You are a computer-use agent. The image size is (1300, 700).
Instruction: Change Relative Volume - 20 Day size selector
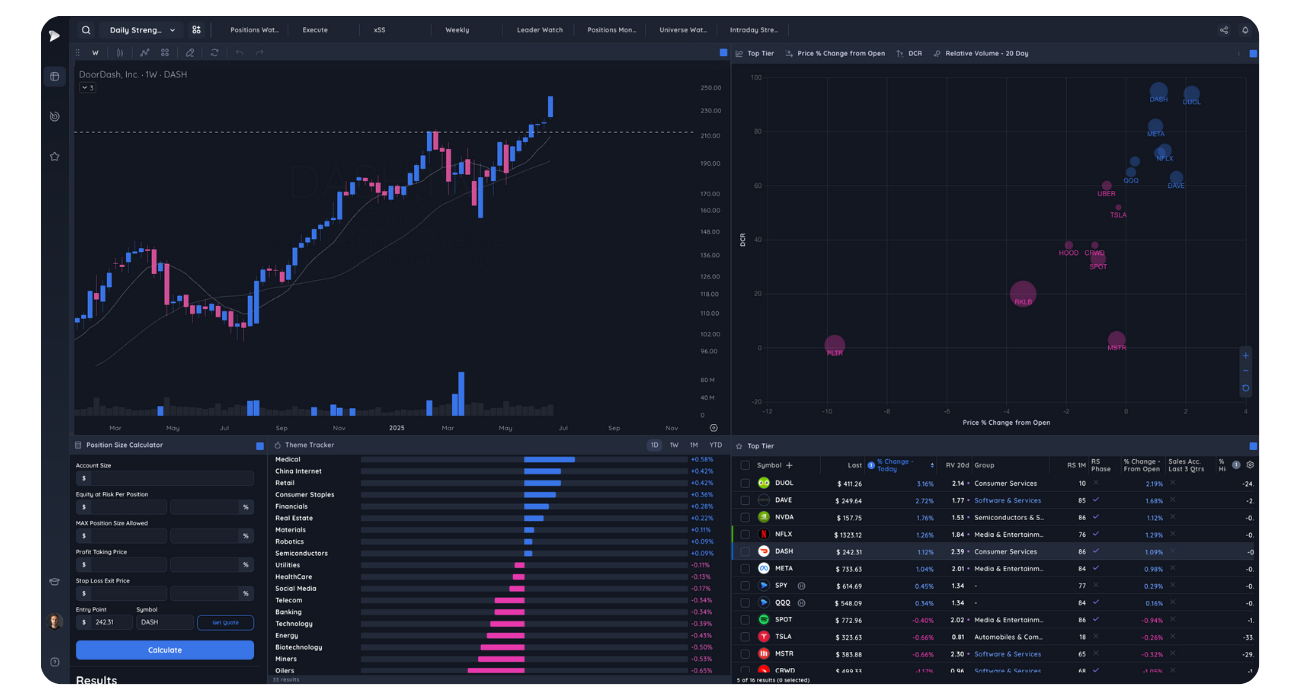coord(981,53)
